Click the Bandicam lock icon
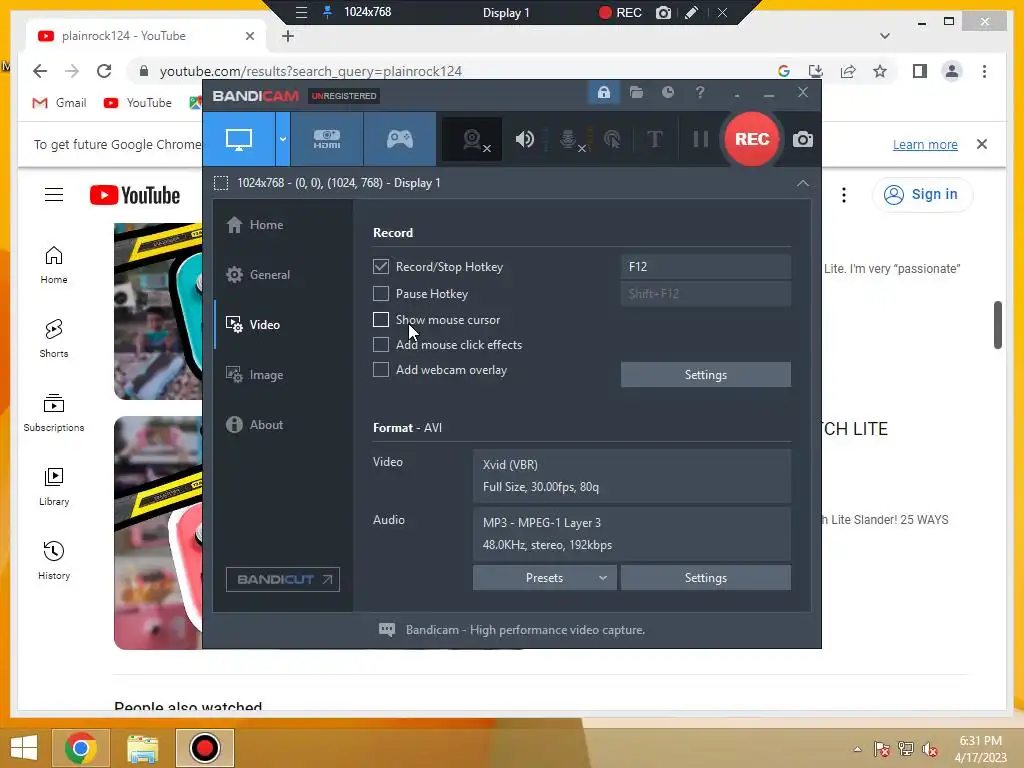The height and width of the screenshot is (768, 1024). [x=603, y=93]
